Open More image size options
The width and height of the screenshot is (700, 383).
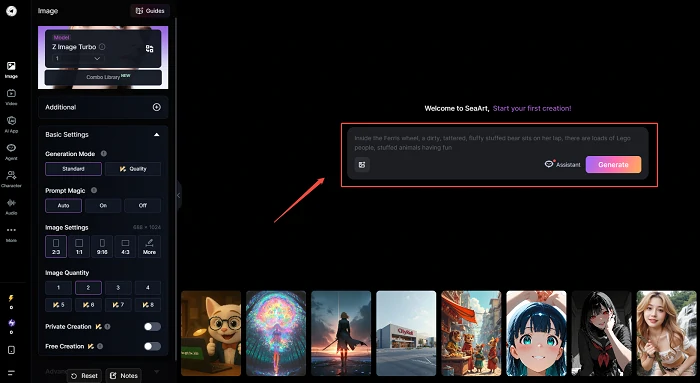(x=149, y=246)
